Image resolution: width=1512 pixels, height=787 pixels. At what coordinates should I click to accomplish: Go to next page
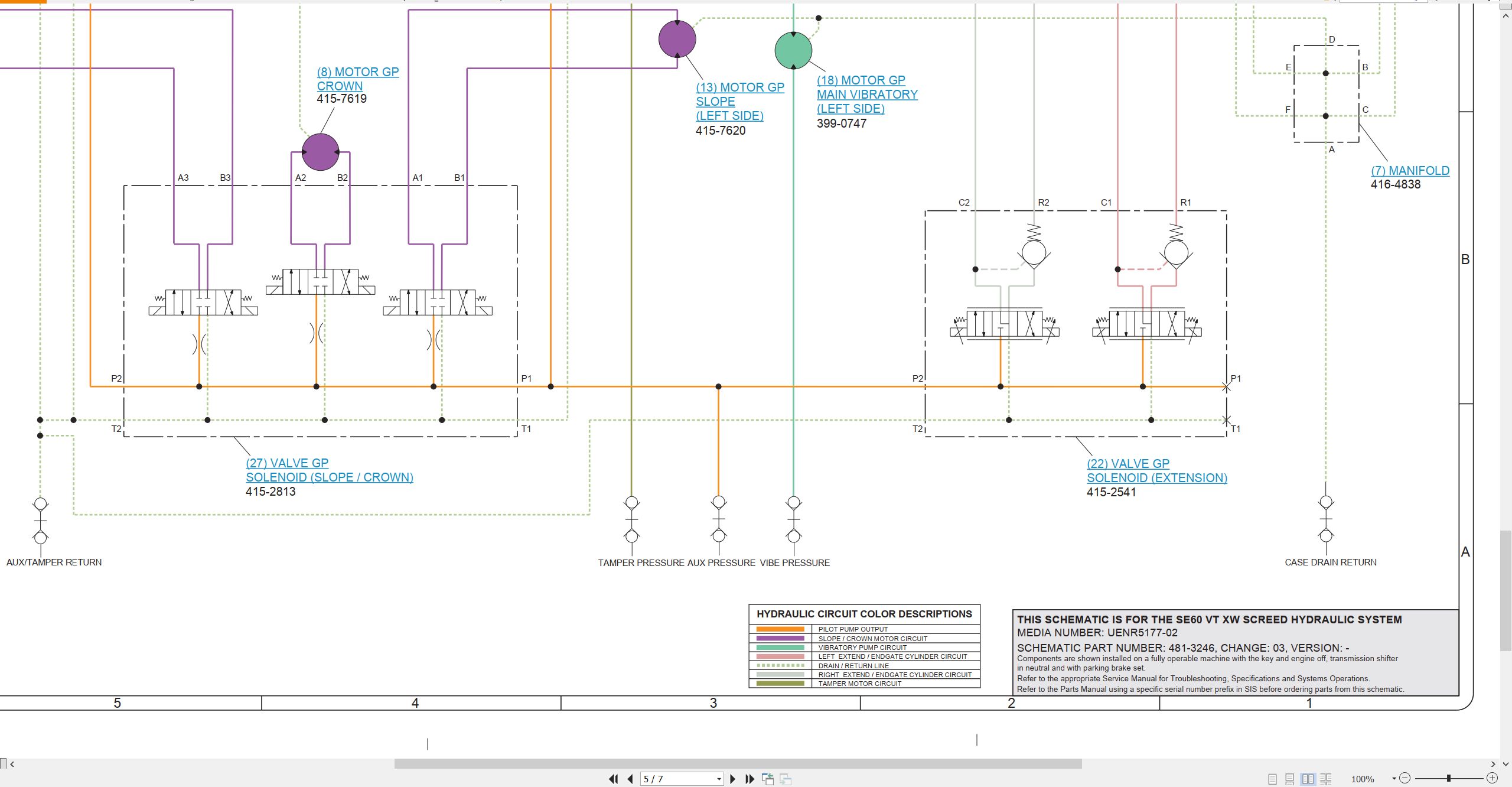tap(733, 779)
